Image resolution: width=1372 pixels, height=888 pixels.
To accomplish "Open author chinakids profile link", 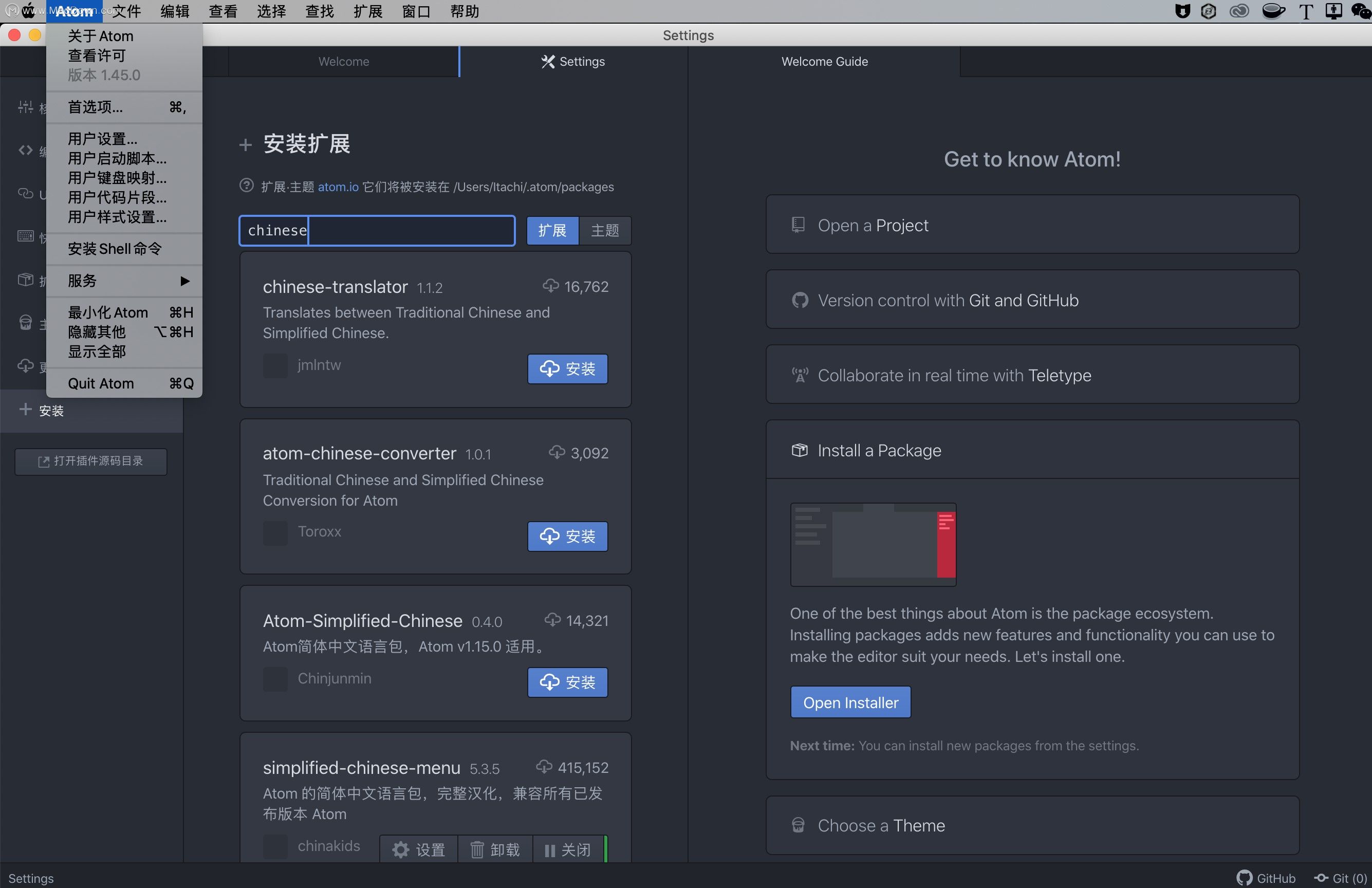I will tap(328, 846).
